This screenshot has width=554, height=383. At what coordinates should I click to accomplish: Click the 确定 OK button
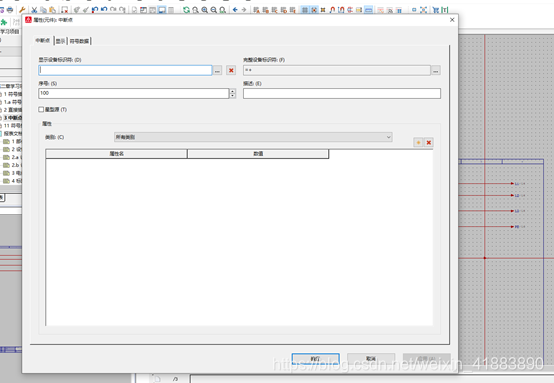[316, 359]
